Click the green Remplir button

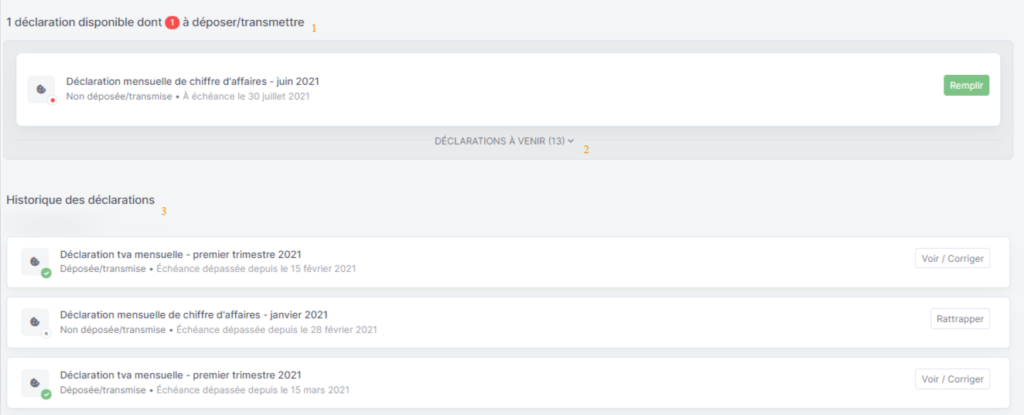966,86
